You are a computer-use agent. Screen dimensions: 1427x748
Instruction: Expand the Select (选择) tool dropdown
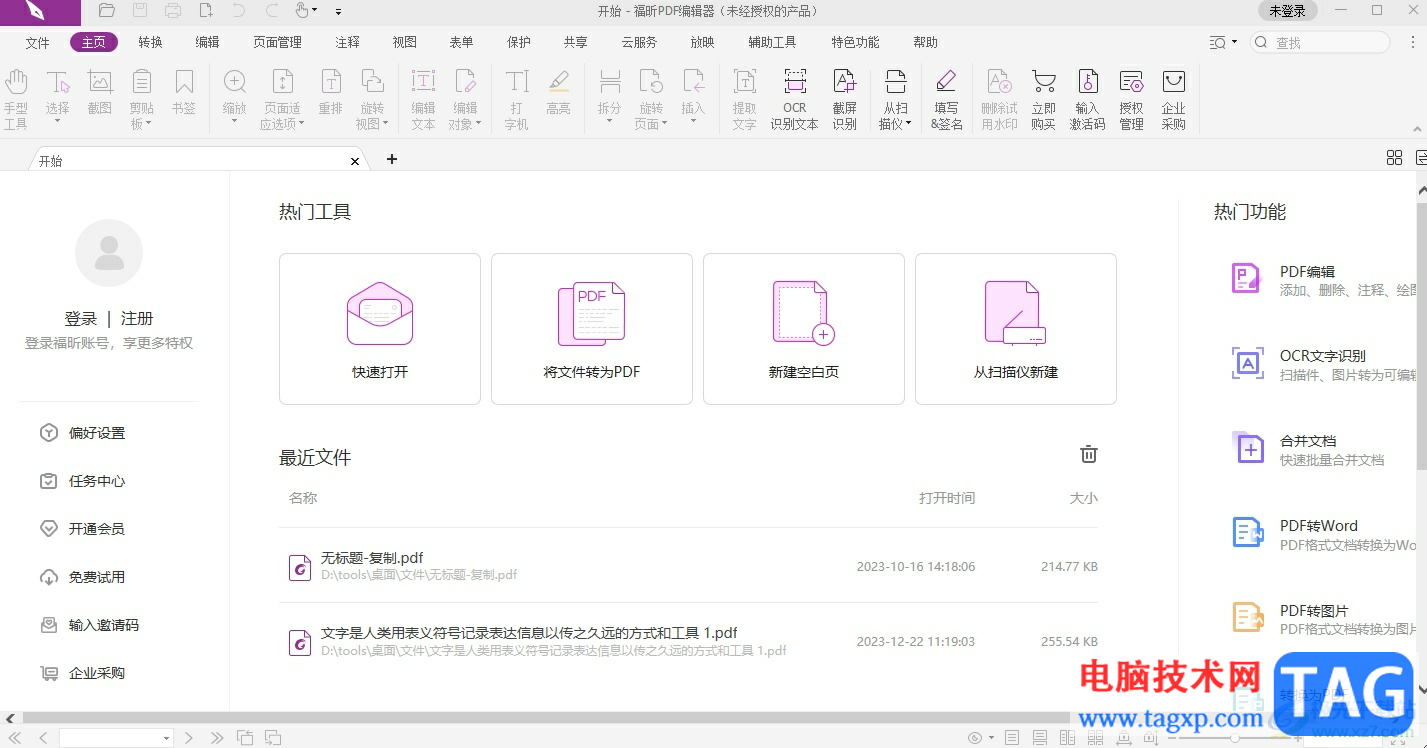click(58, 122)
